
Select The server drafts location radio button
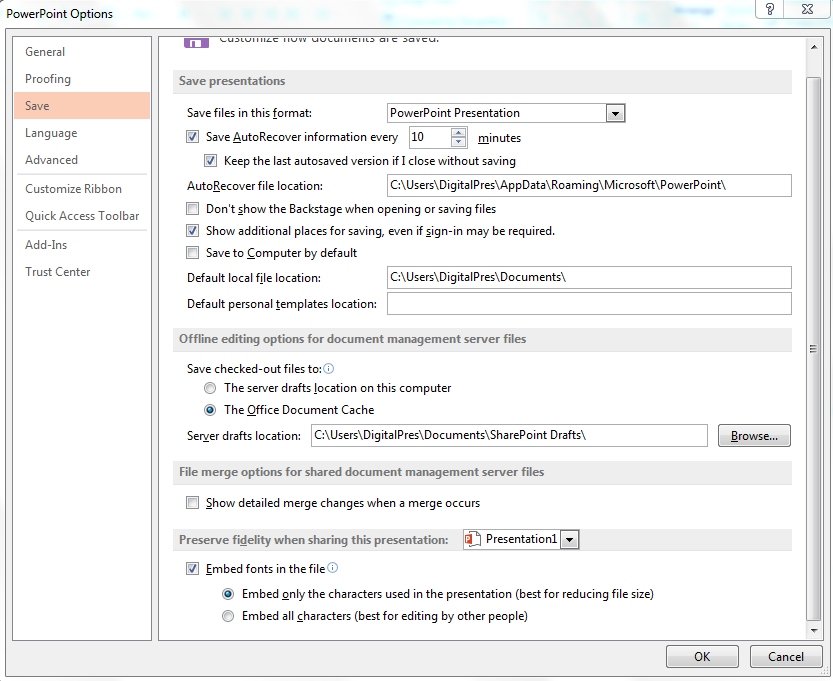click(210, 388)
